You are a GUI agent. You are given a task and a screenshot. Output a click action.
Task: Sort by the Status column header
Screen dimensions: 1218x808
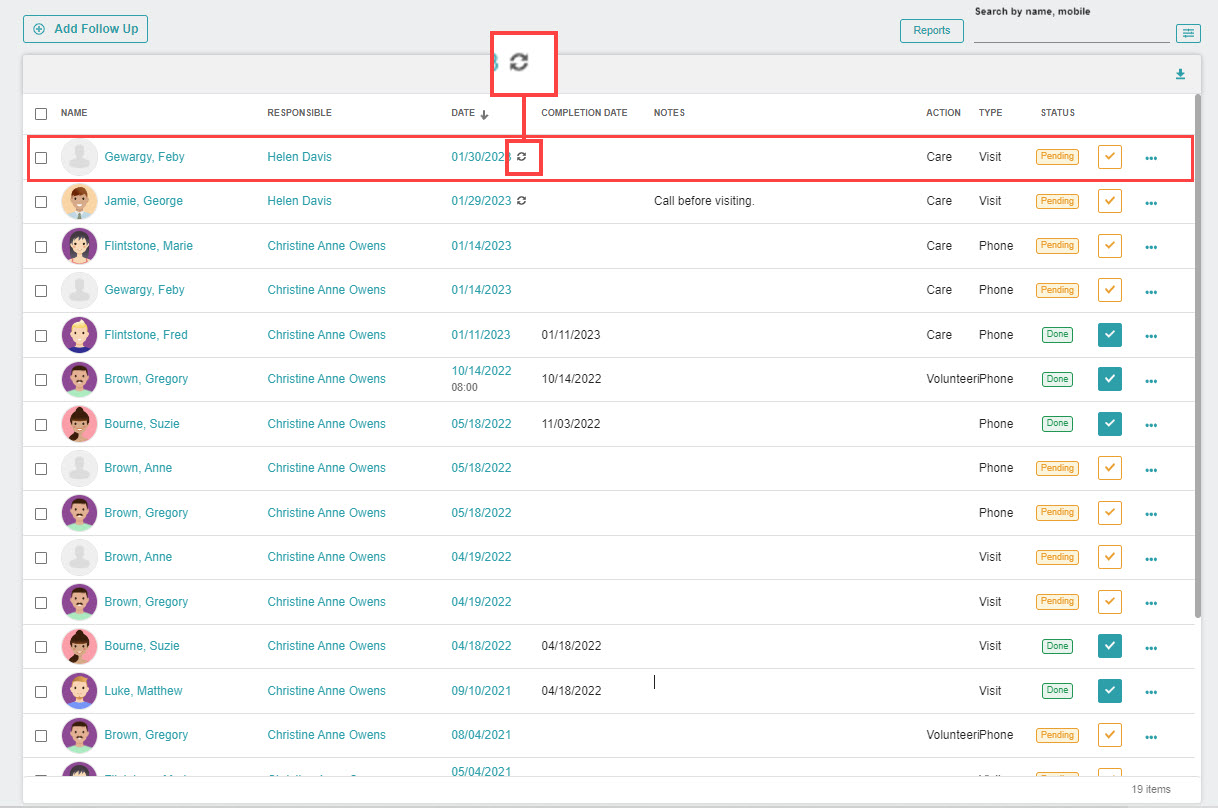coord(1057,113)
